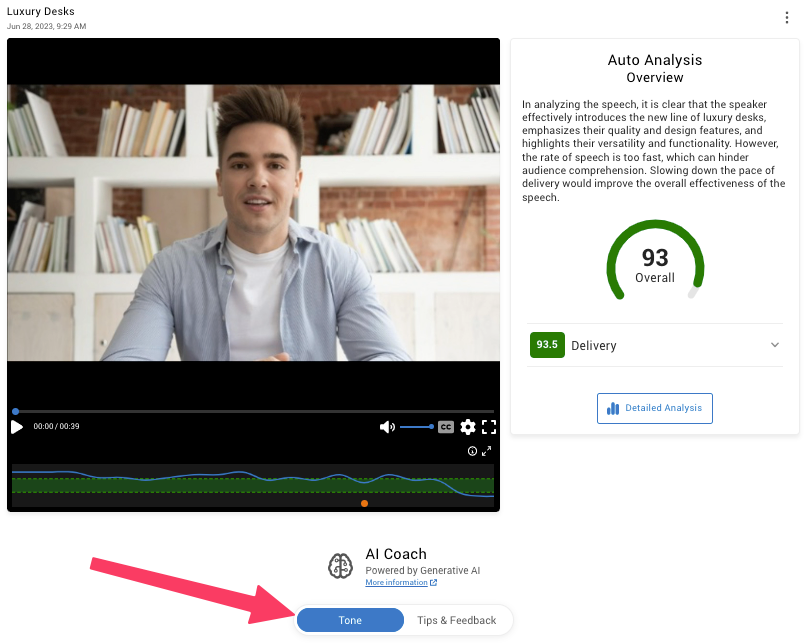Click the AI Coach brain icon
The width and height of the screenshot is (808, 644).
[x=340, y=566]
